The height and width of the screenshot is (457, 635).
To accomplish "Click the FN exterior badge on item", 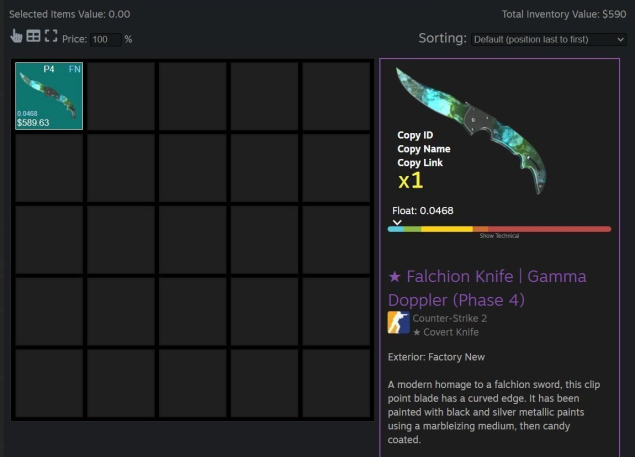I will click(75, 69).
